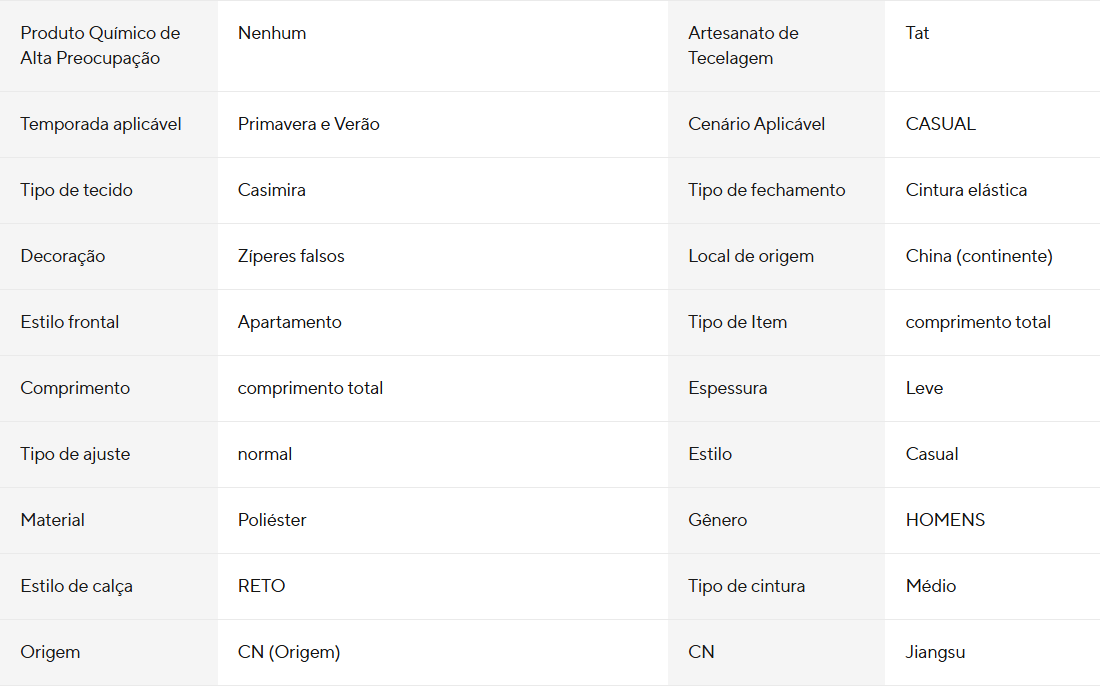Image resolution: width=1100 pixels, height=687 pixels.
Task: Click the 'Cintura elástica' closure value
Action: tap(966, 190)
